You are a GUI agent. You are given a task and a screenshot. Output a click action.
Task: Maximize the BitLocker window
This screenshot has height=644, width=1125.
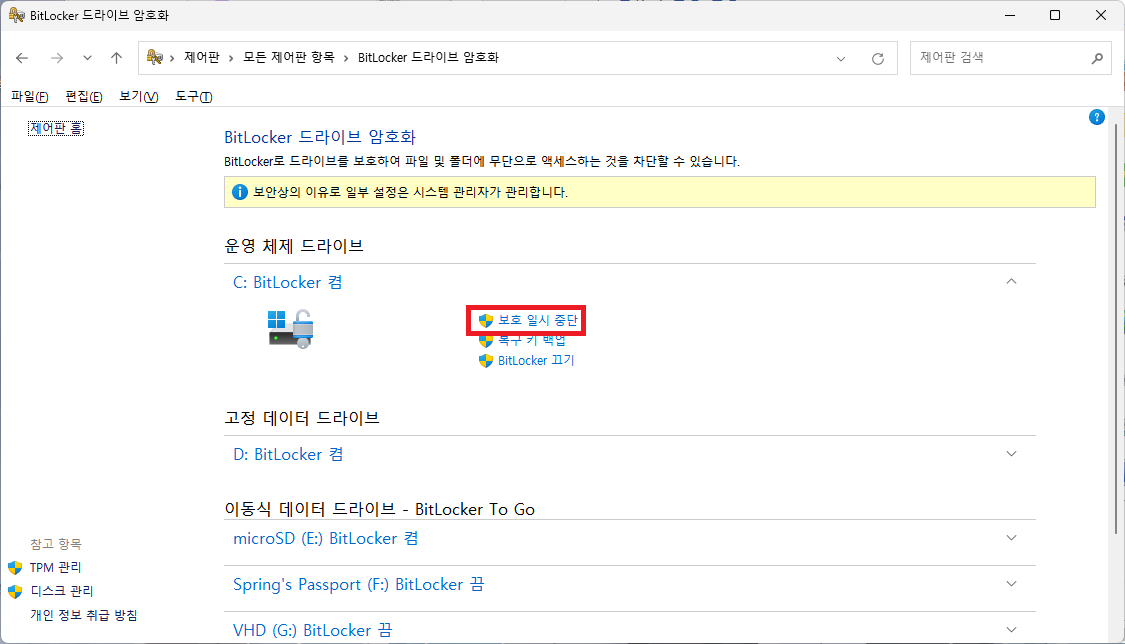pos(1055,15)
